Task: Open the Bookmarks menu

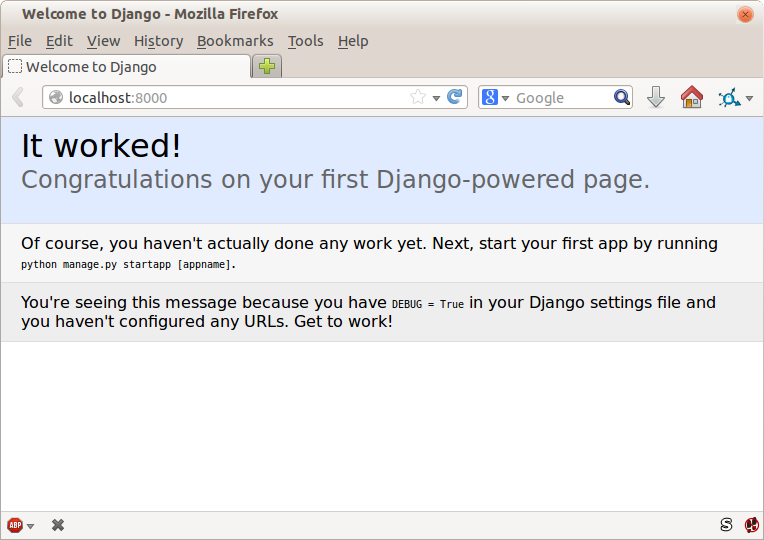Action: [x=235, y=41]
